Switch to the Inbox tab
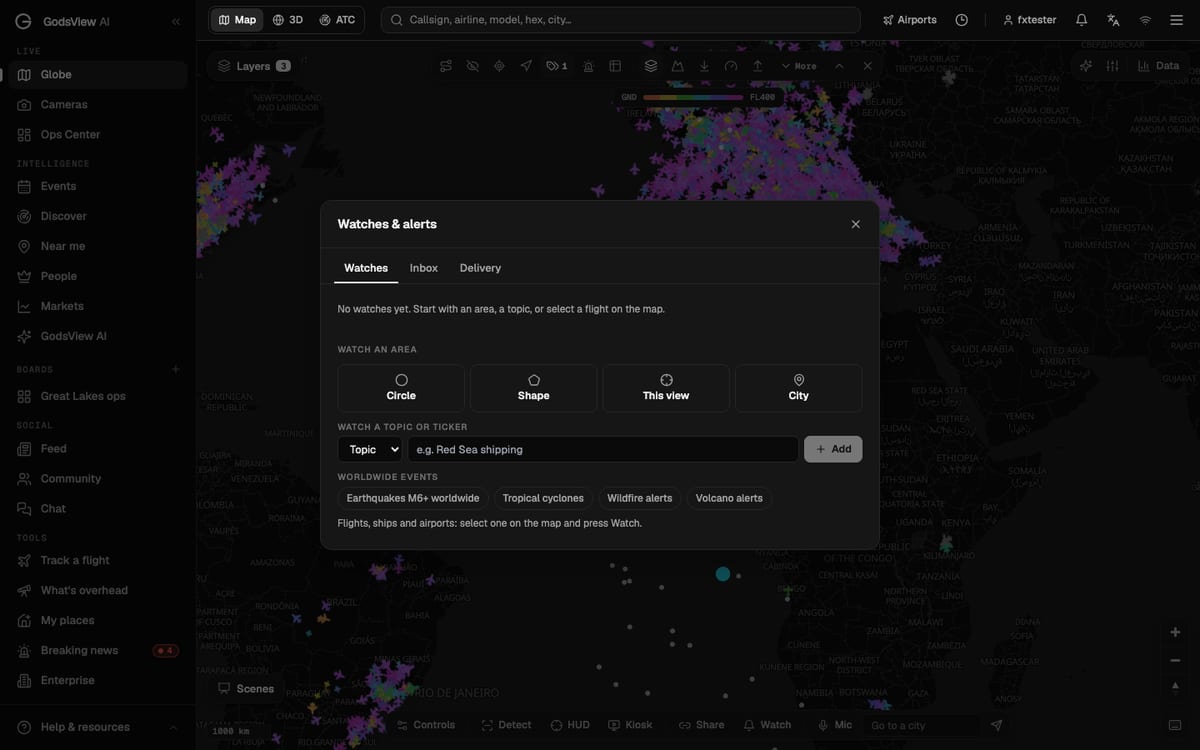 point(424,268)
